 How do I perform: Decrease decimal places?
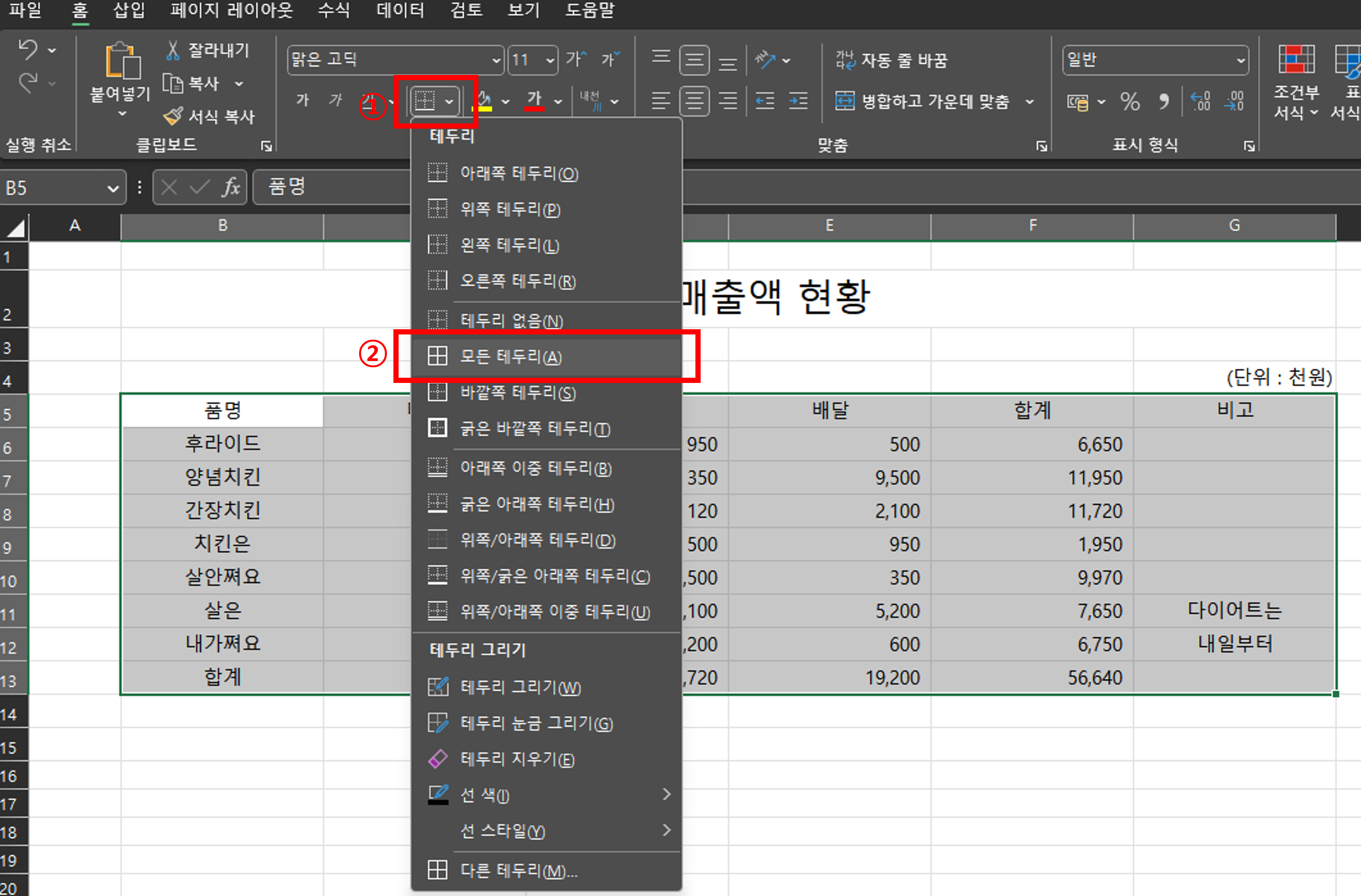(1235, 102)
